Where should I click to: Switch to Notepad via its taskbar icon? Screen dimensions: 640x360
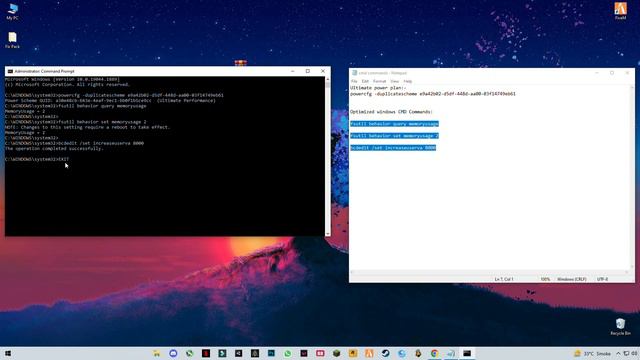click(x=451, y=353)
